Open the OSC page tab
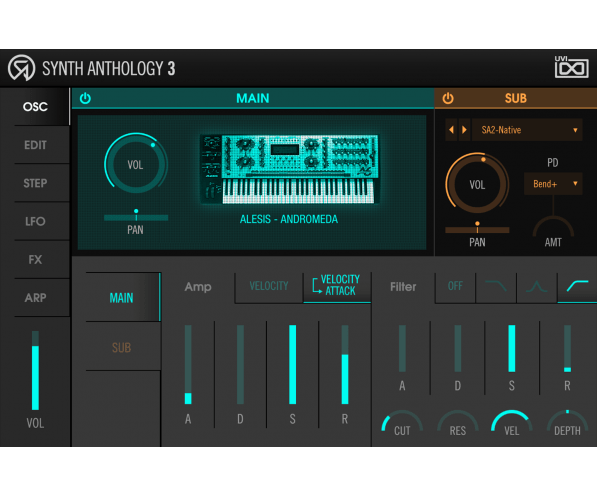Screen dimensions: 597x497 35,107
